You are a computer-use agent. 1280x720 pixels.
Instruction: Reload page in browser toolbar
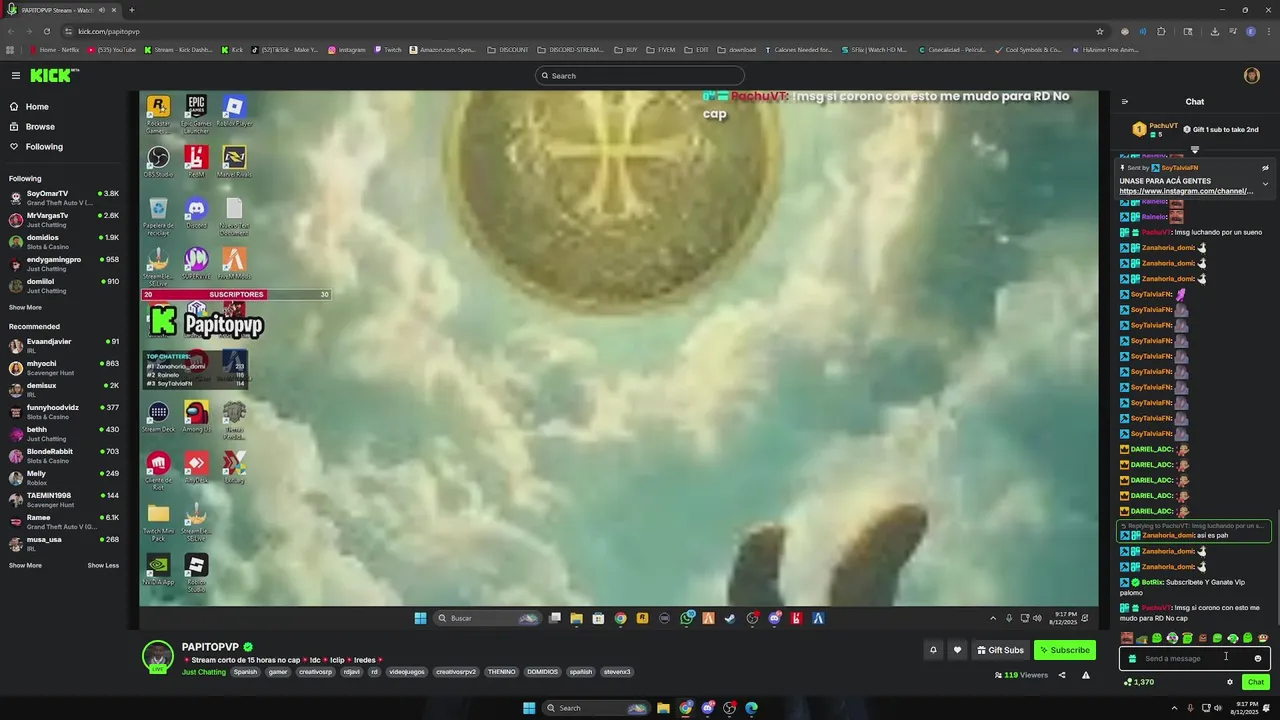(x=46, y=31)
